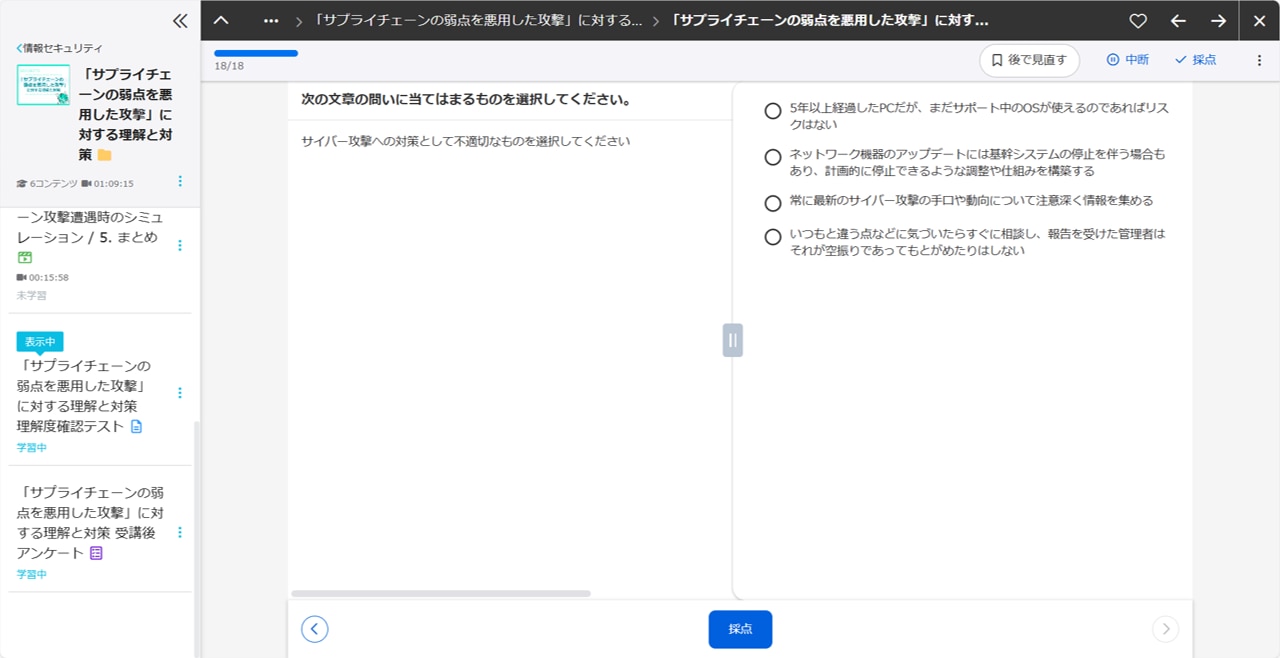Go to next content with right arrow
Image resolution: width=1280 pixels, height=658 pixels.
click(1218, 21)
